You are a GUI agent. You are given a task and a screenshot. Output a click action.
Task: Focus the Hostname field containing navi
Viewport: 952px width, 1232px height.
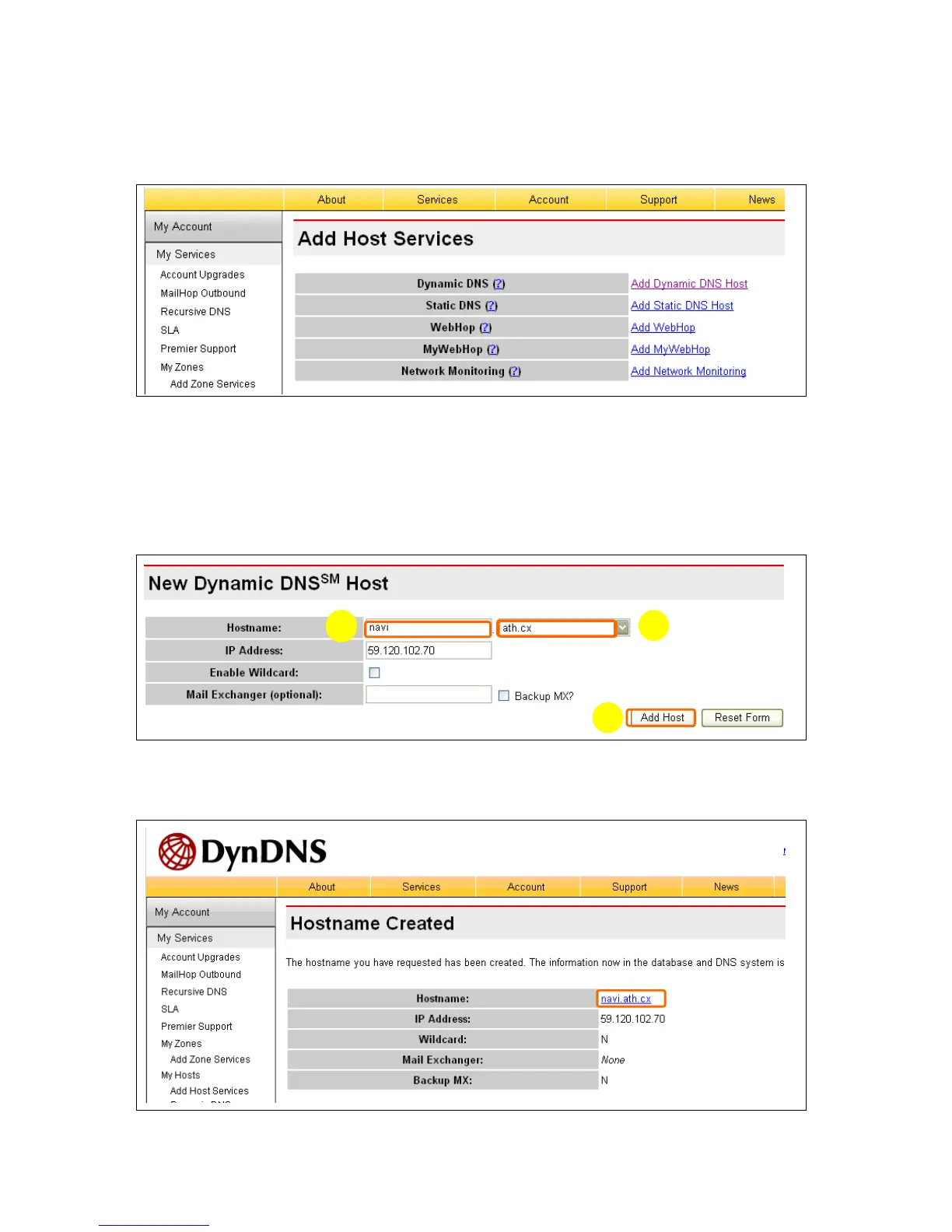429,628
